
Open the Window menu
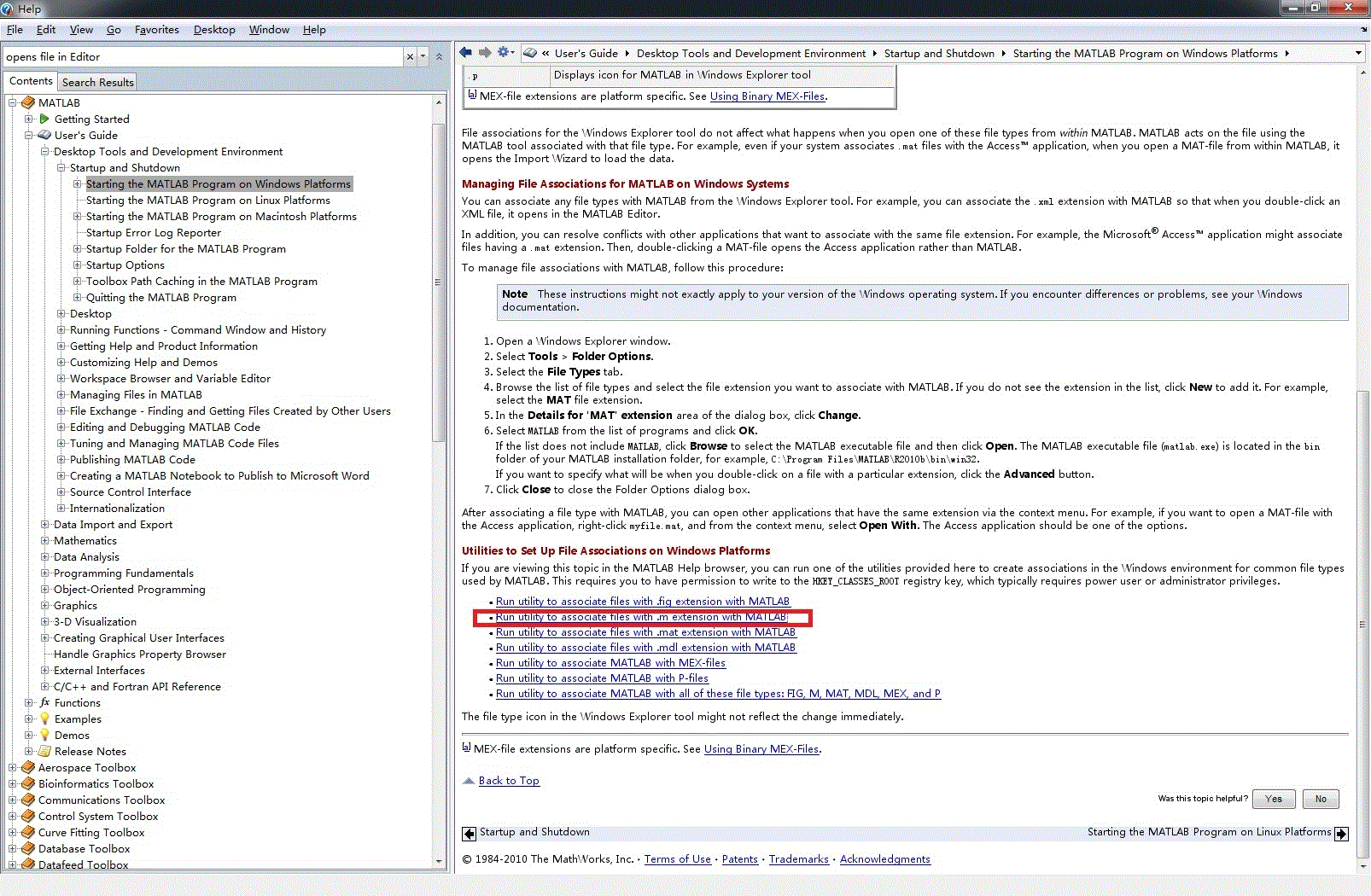[269, 29]
